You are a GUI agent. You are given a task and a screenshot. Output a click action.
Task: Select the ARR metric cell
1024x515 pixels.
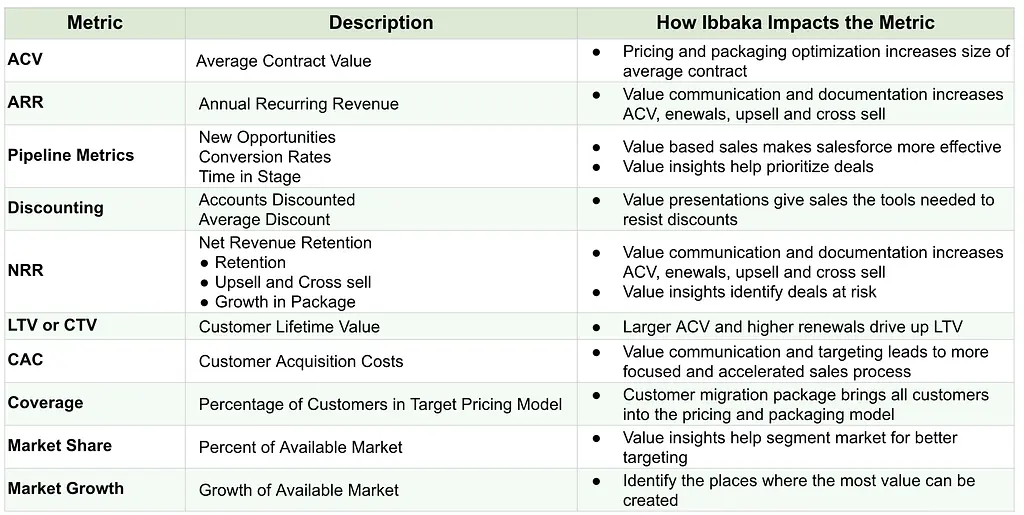[x=26, y=102]
